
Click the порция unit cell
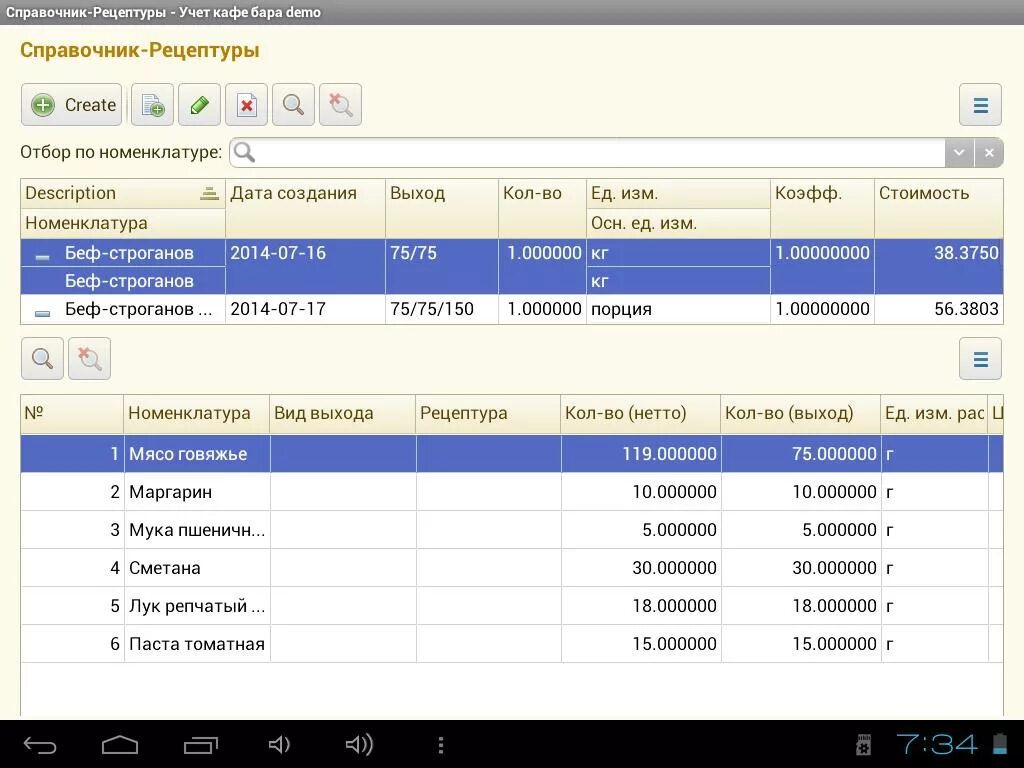(679, 309)
